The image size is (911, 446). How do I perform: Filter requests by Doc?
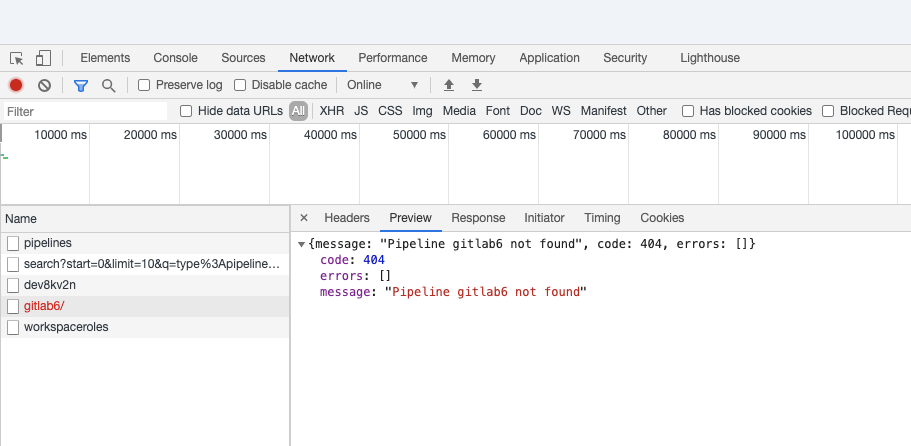[x=530, y=111]
